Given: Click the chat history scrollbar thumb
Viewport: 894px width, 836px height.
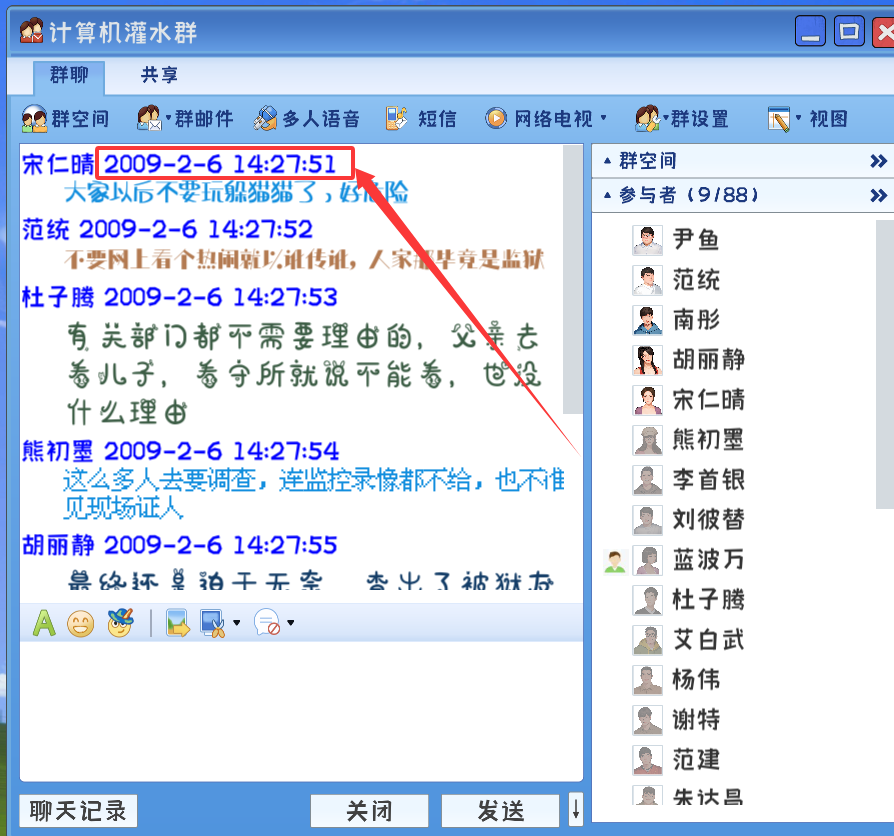Looking at the screenshot, I should coord(572,279).
